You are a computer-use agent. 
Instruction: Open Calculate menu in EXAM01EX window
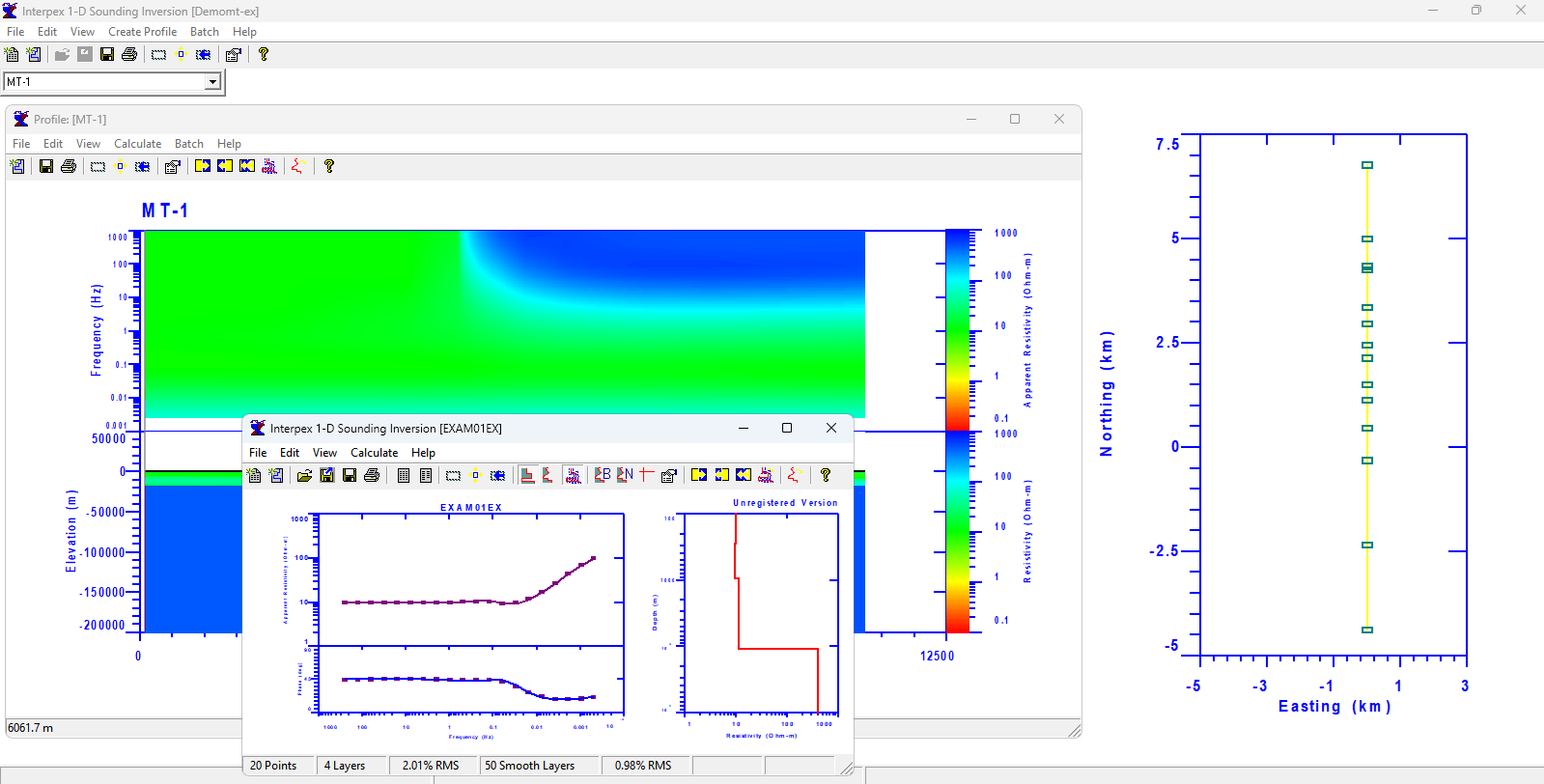[374, 453]
